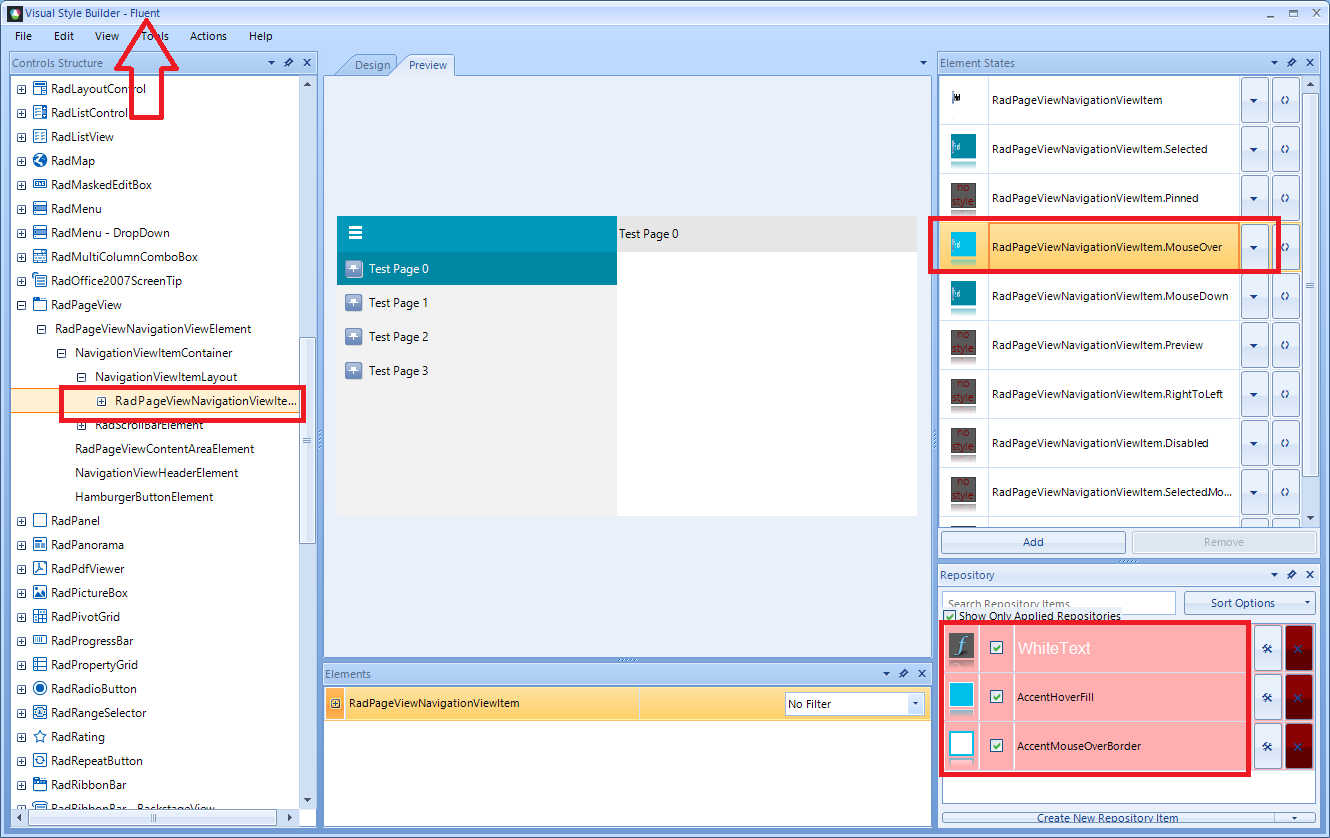Screen dimensions: 1330x838
Task: Edit the WhiteText repository item
Action: (x=1267, y=648)
